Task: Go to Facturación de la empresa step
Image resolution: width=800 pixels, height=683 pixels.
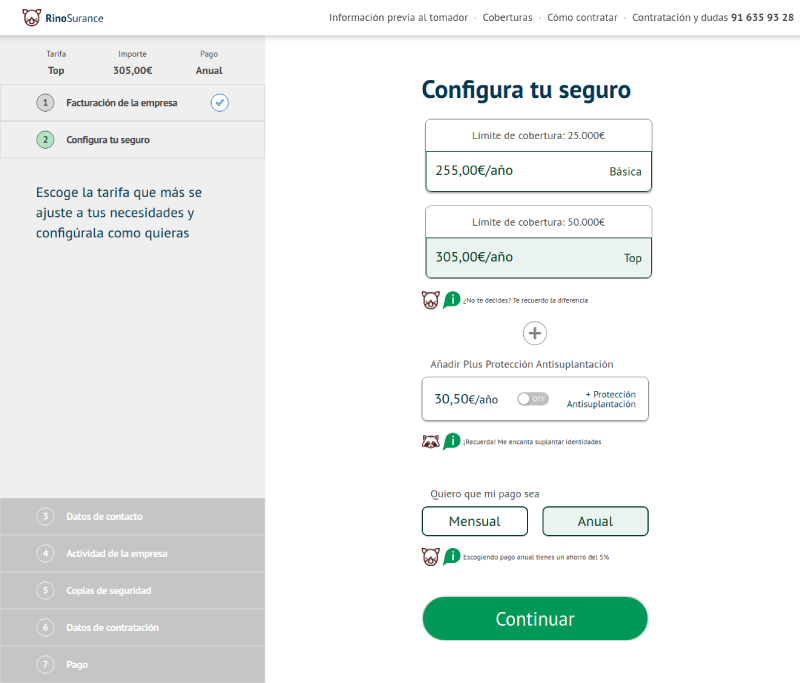Action: coord(133,103)
